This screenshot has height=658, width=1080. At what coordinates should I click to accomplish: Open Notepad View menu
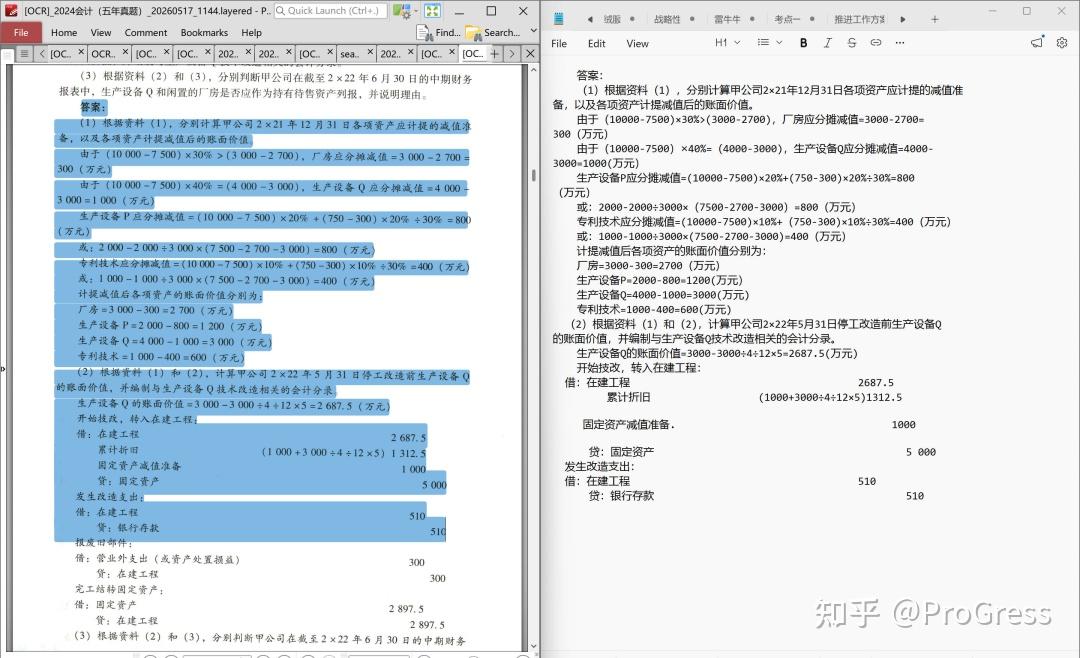click(637, 43)
